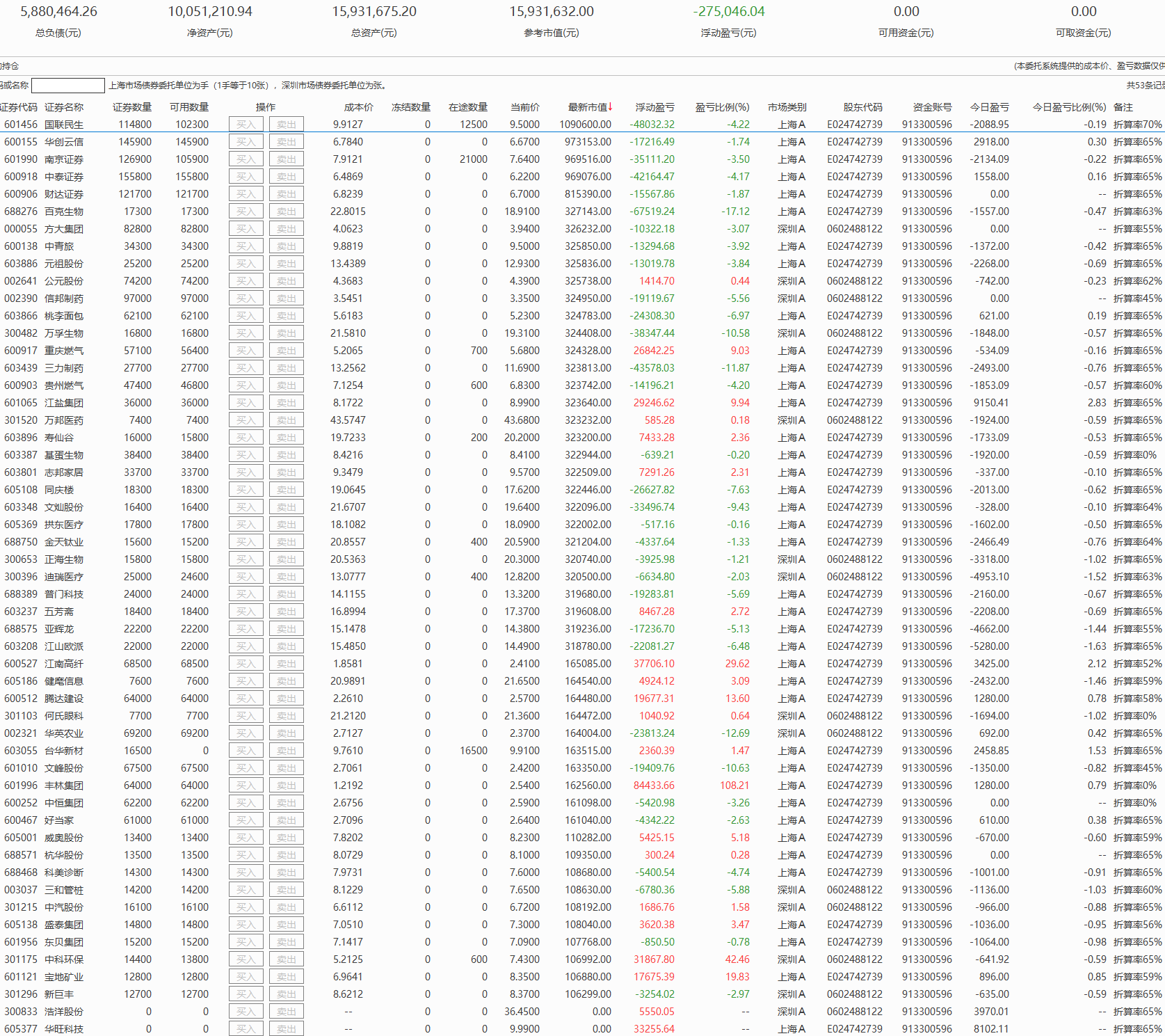Click the 浮动盈亏(元) summary value at top
This screenshot has width=1165, height=1036.
[x=728, y=12]
